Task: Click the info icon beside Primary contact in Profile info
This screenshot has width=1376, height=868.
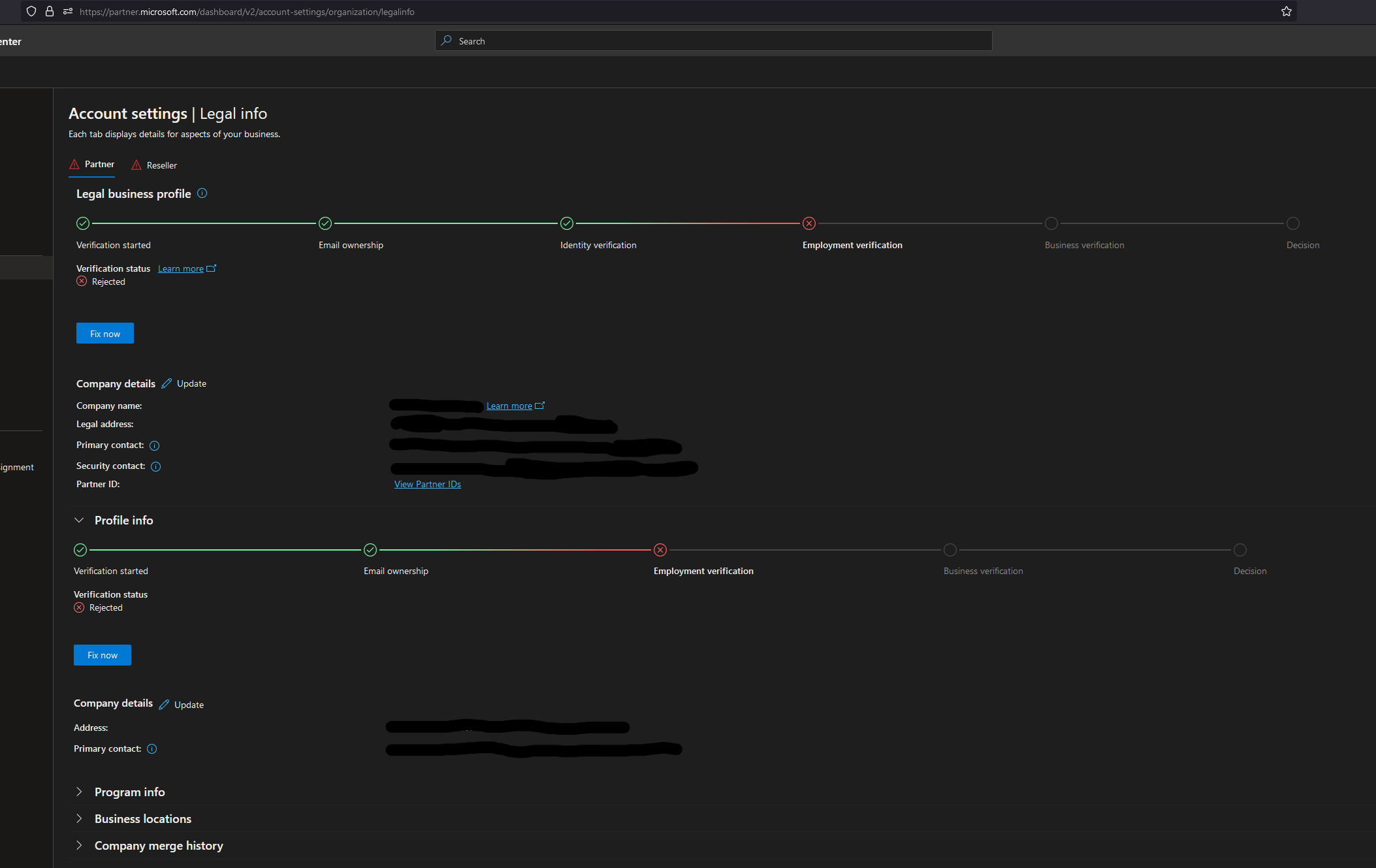Action: coord(152,748)
